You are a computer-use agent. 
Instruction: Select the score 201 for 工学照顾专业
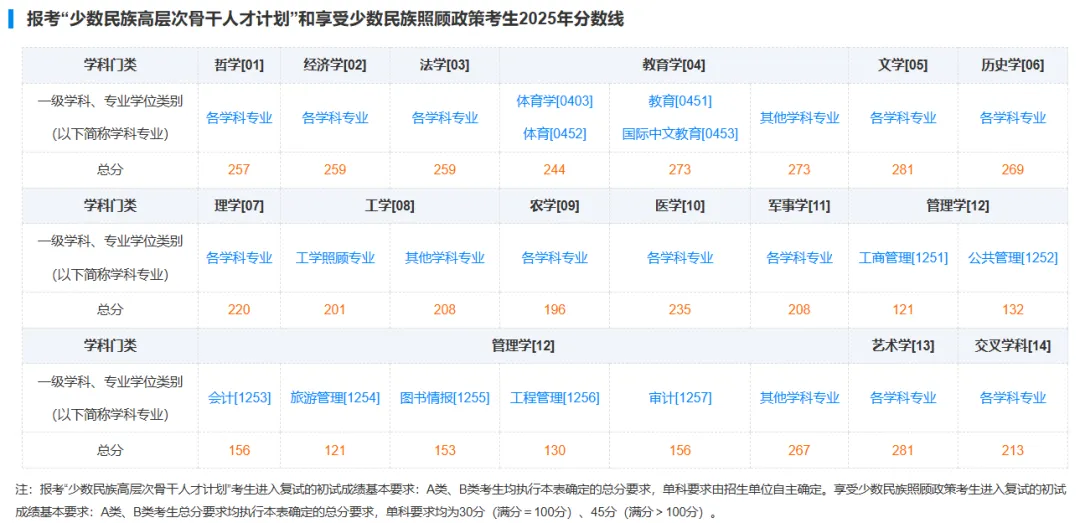coord(335,309)
